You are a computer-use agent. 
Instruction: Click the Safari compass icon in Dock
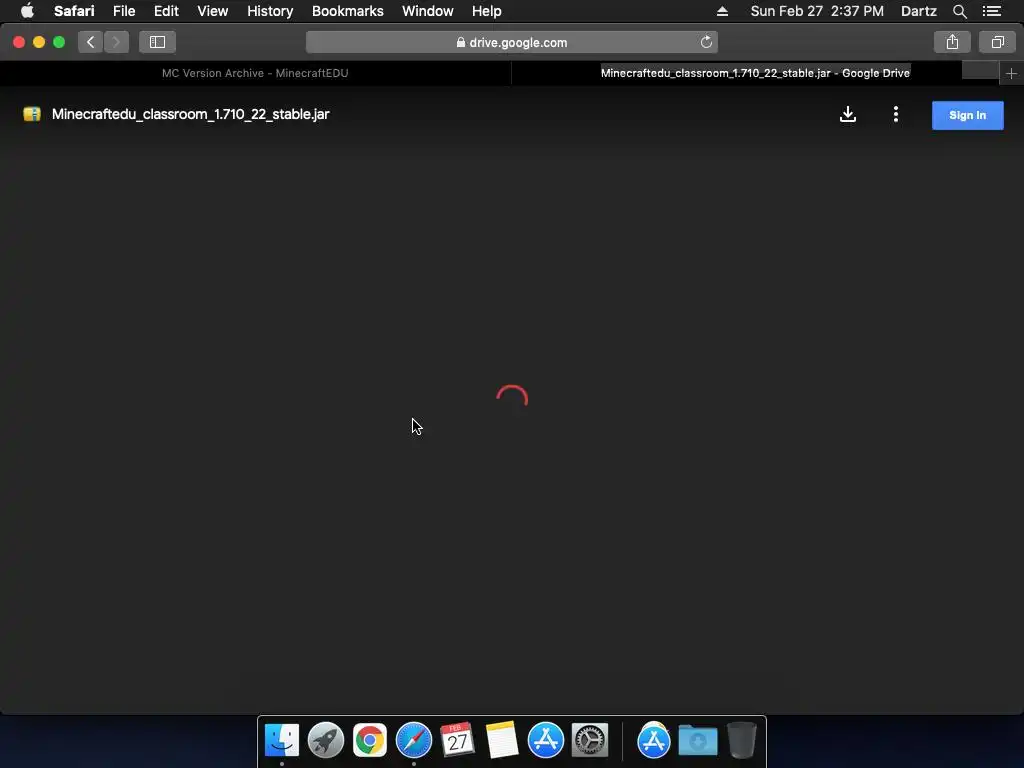pos(414,740)
